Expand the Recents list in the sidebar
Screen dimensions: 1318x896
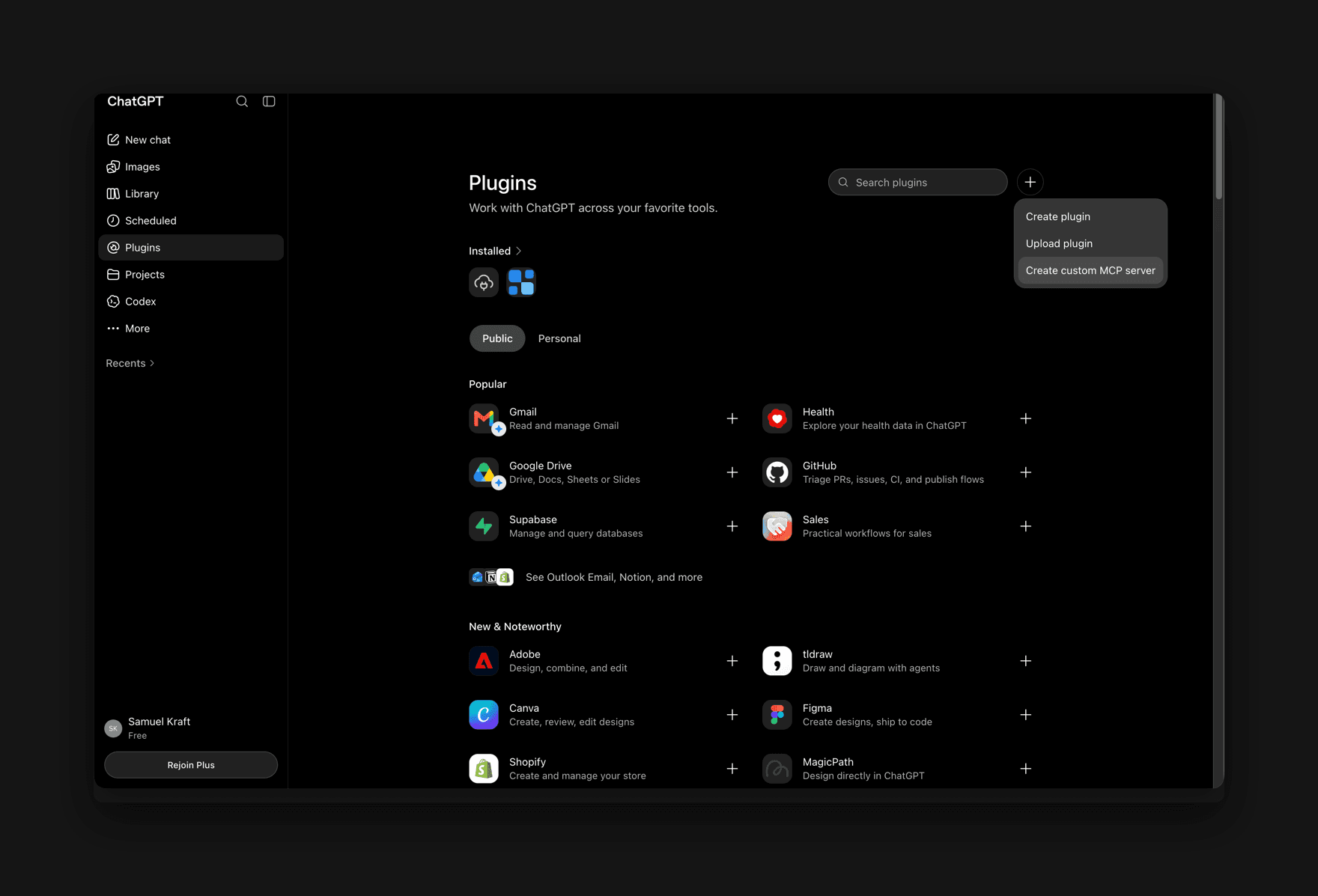130,363
